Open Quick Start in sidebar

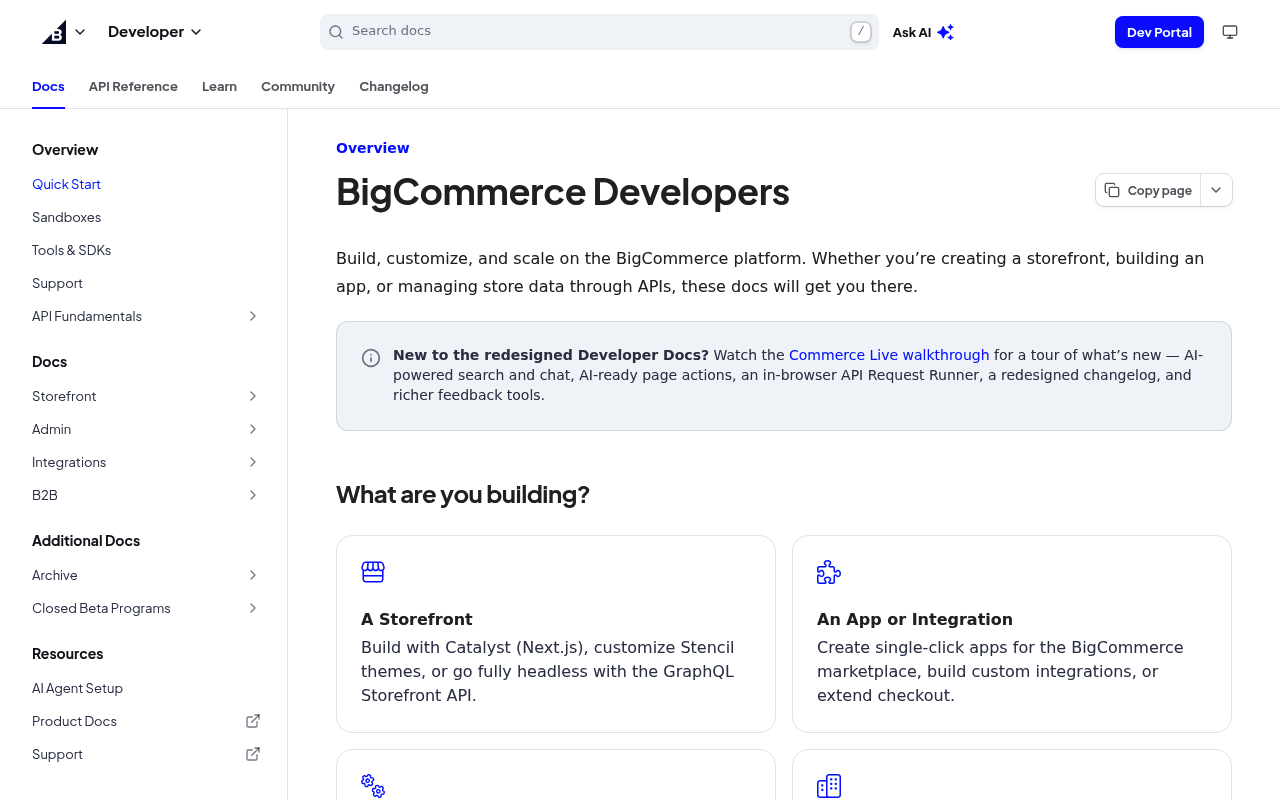point(66,184)
